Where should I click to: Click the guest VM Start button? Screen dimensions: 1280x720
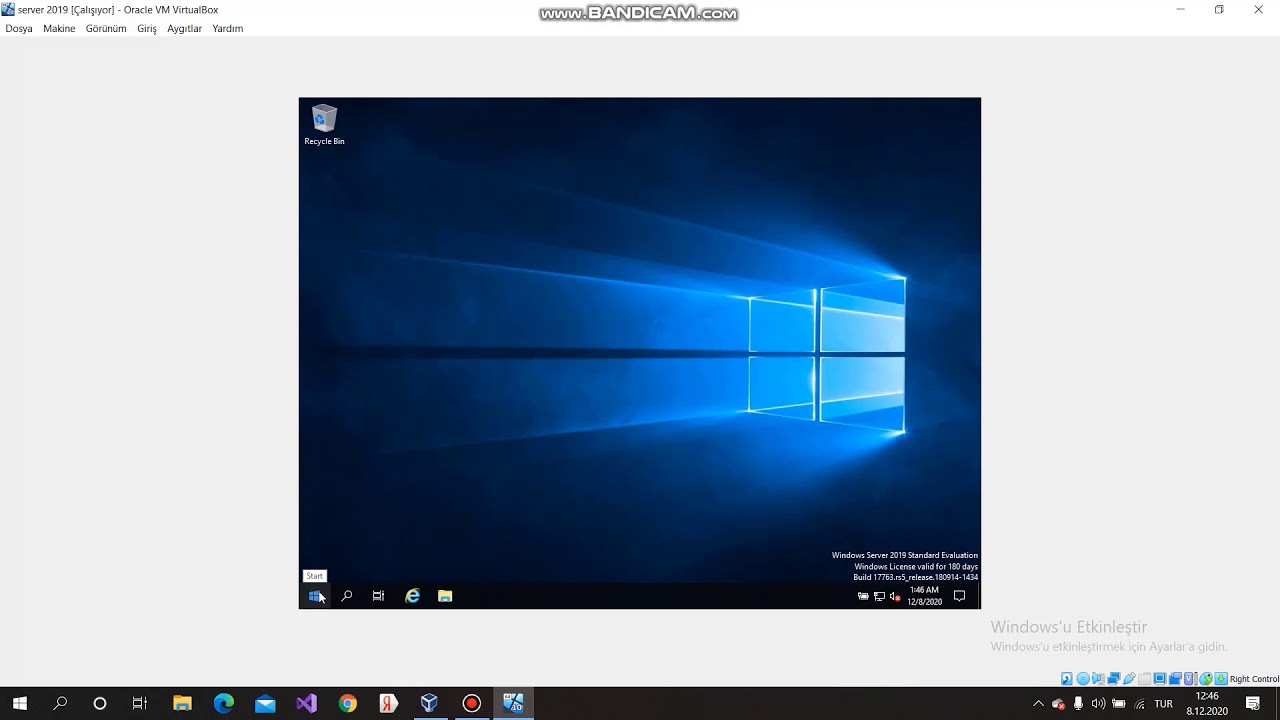tap(315, 596)
